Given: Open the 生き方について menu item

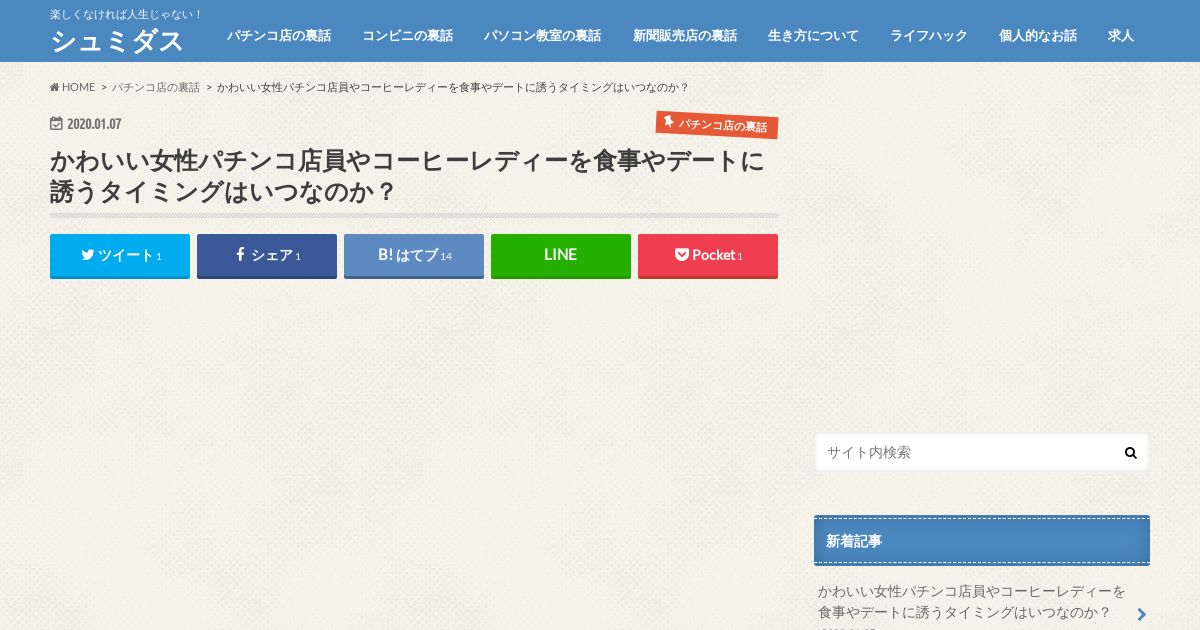Looking at the screenshot, I should [813, 35].
